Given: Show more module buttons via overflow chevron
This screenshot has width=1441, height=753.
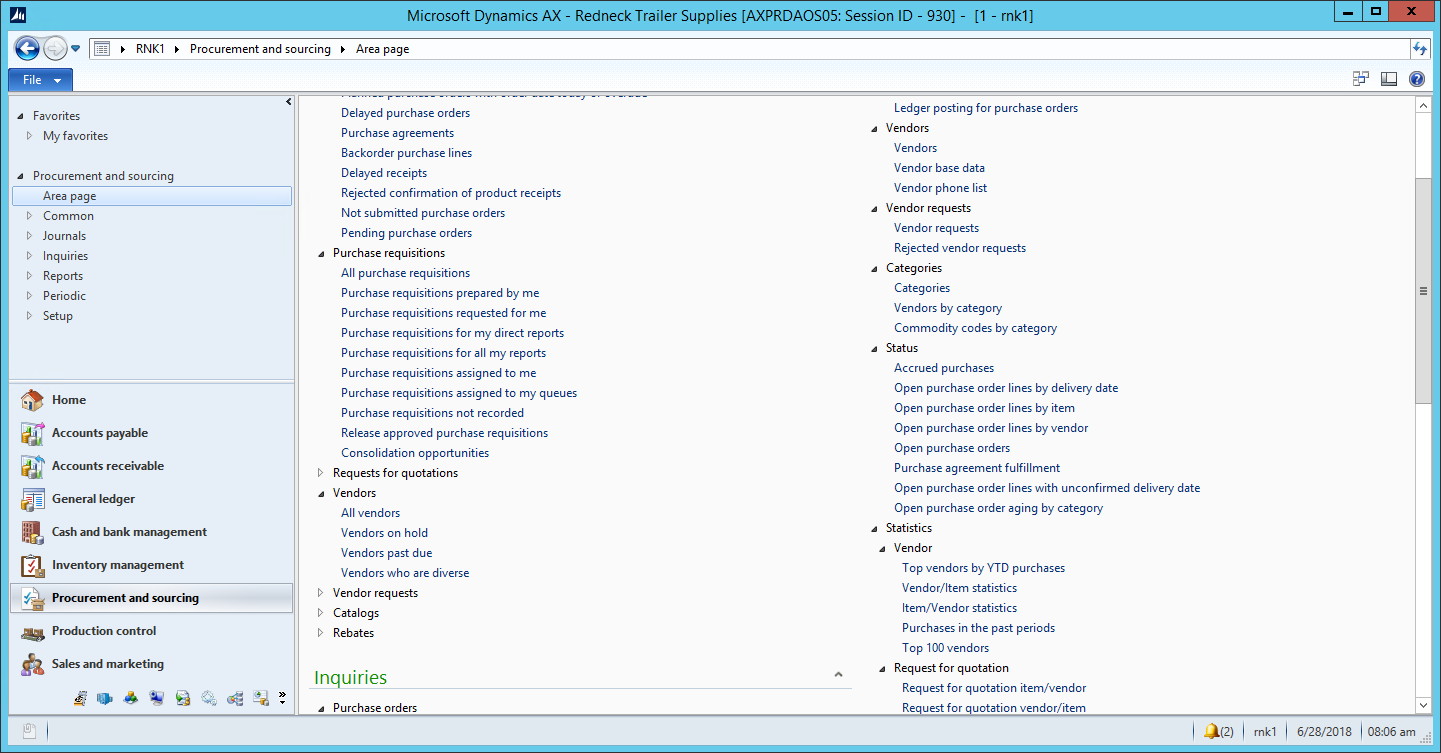Looking at the screenshot, I should point(282,698).
